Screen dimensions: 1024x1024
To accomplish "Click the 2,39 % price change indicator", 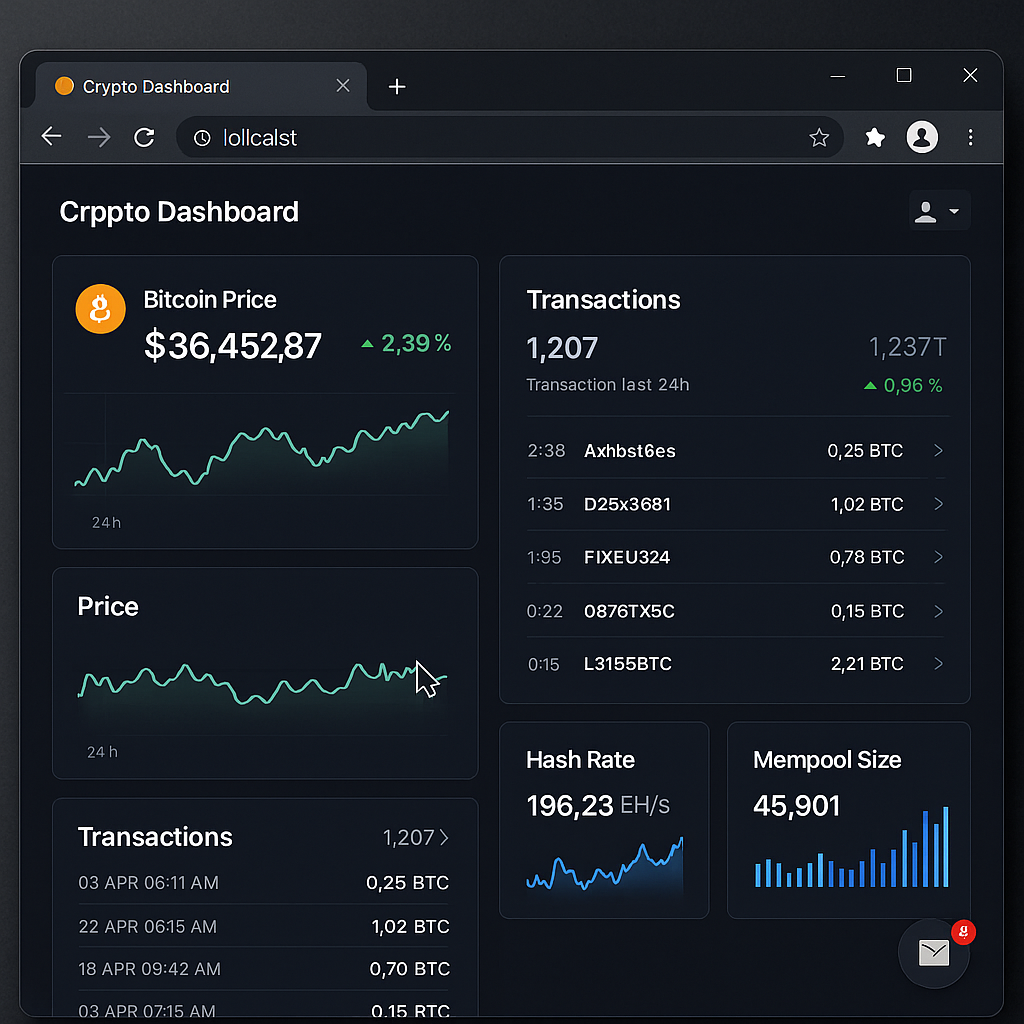I will coord(406,343).
